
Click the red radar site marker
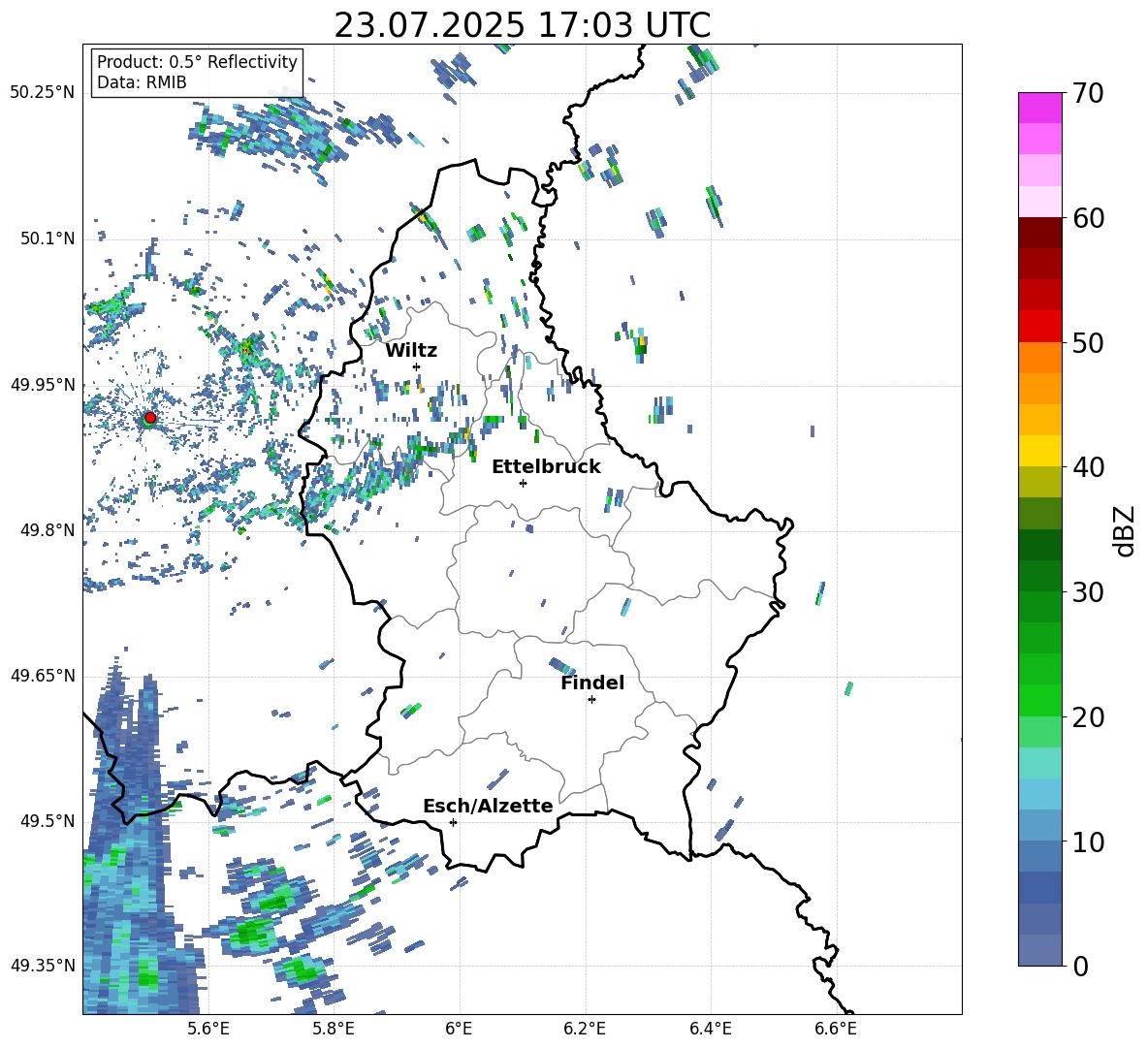pyautogui.click(x=149, y=417)
